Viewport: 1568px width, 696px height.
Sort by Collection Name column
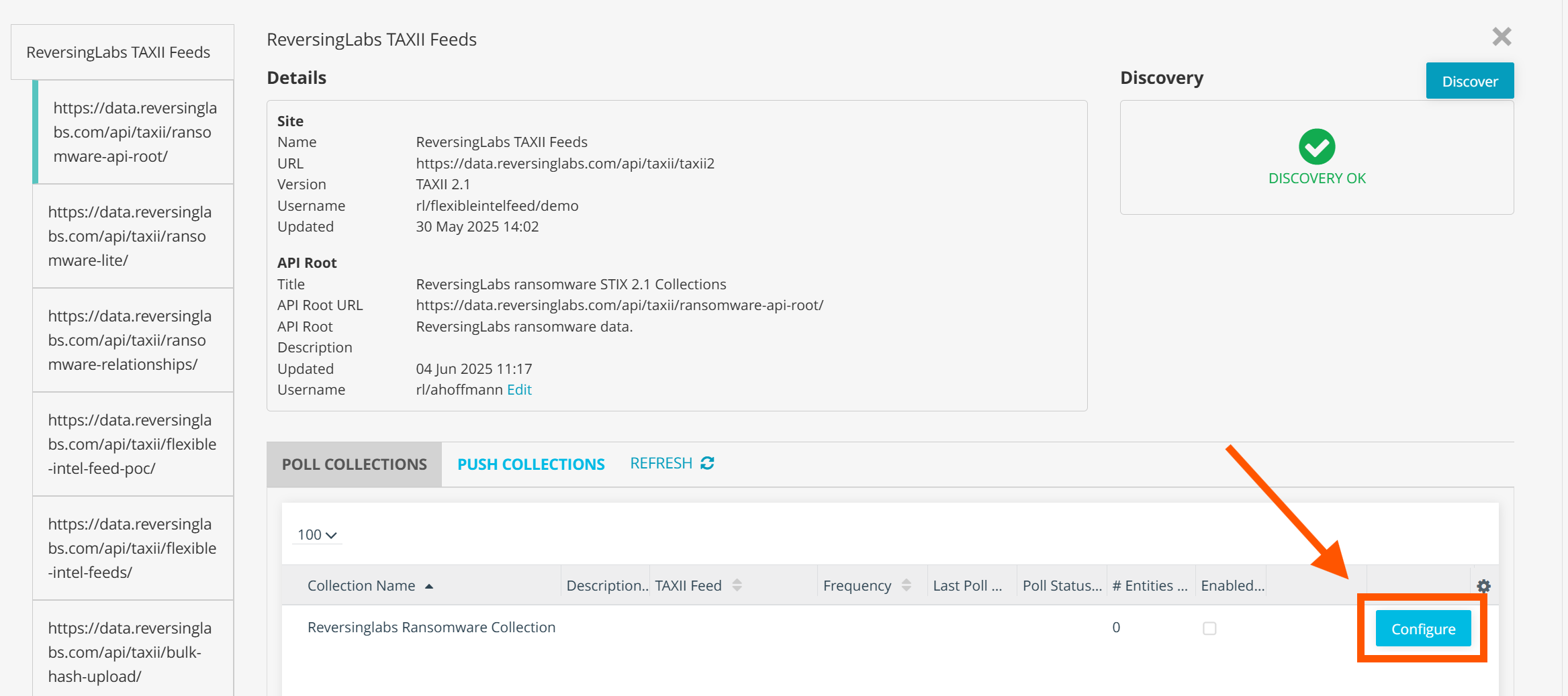361,585
